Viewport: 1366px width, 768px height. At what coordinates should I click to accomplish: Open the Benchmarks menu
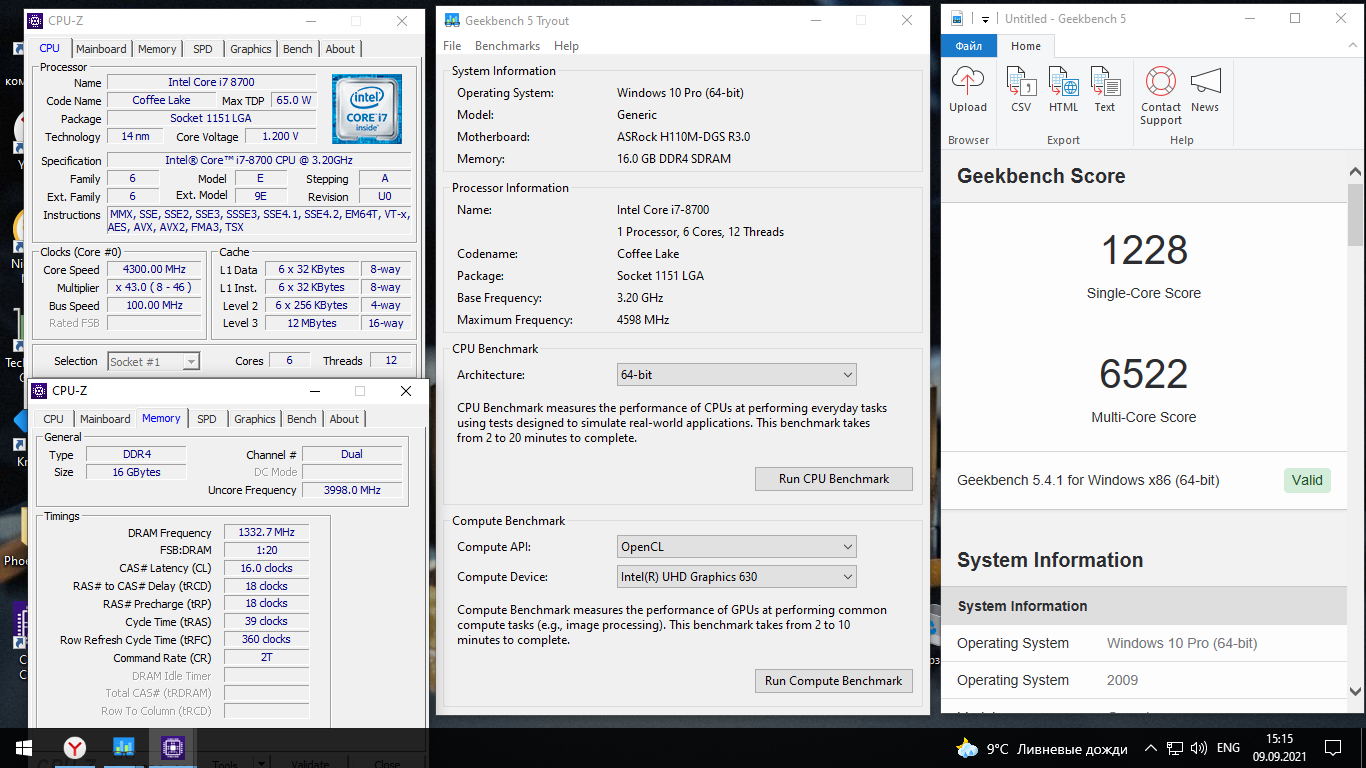[x=507, y=46]
